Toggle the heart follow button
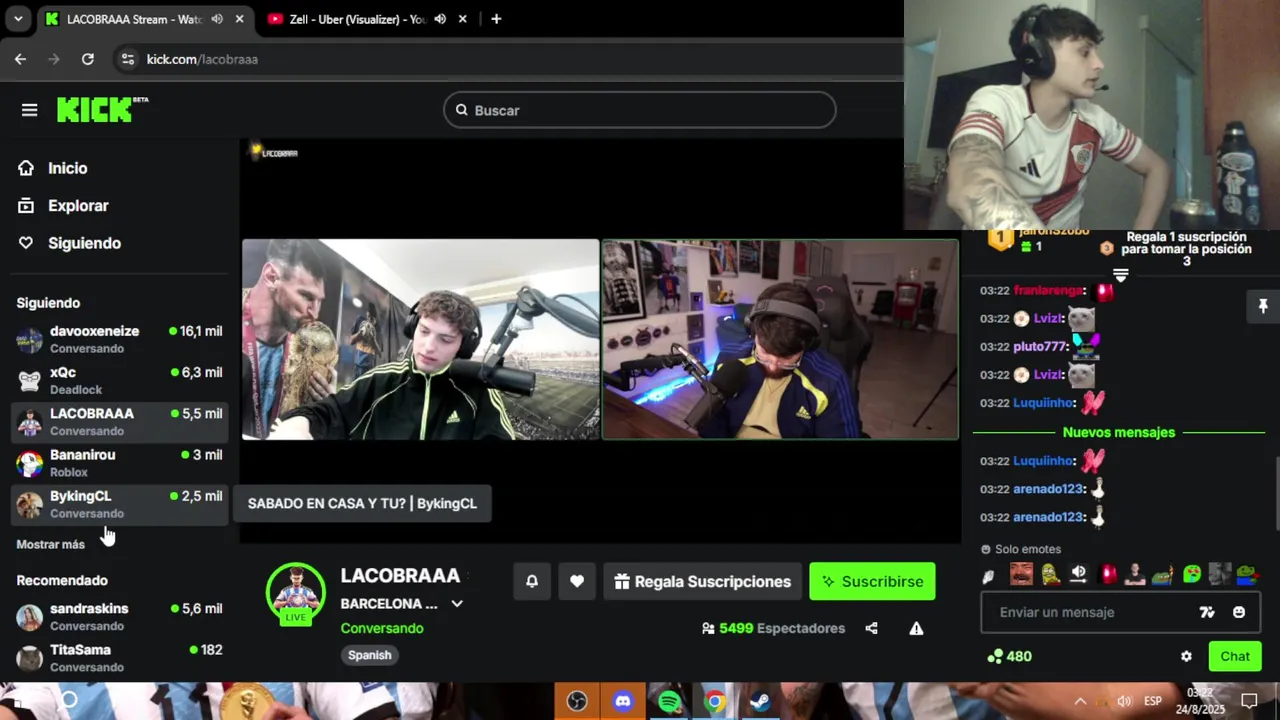The image size is (1280, 720). 577,582
